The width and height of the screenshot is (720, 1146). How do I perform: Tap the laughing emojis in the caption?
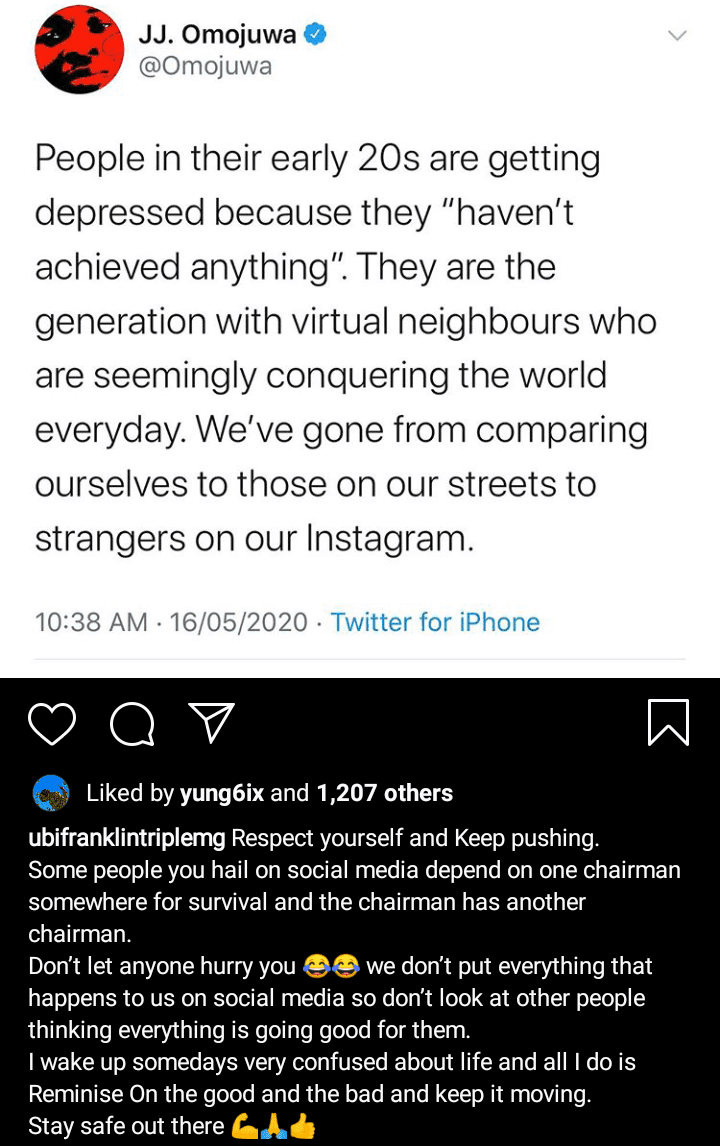331,966
